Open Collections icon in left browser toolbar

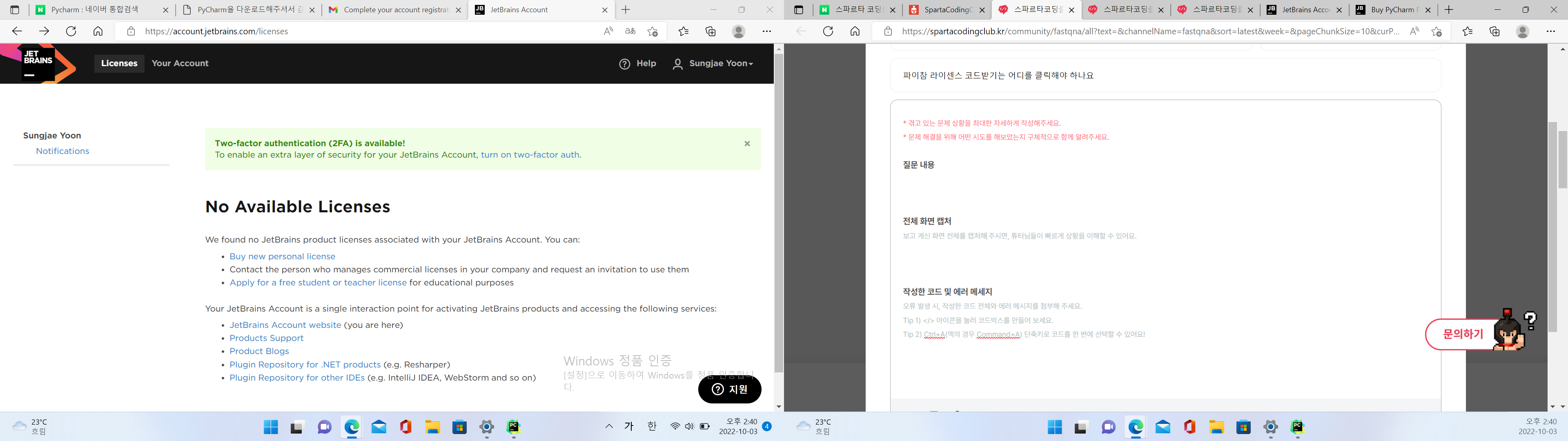[710, 31]
